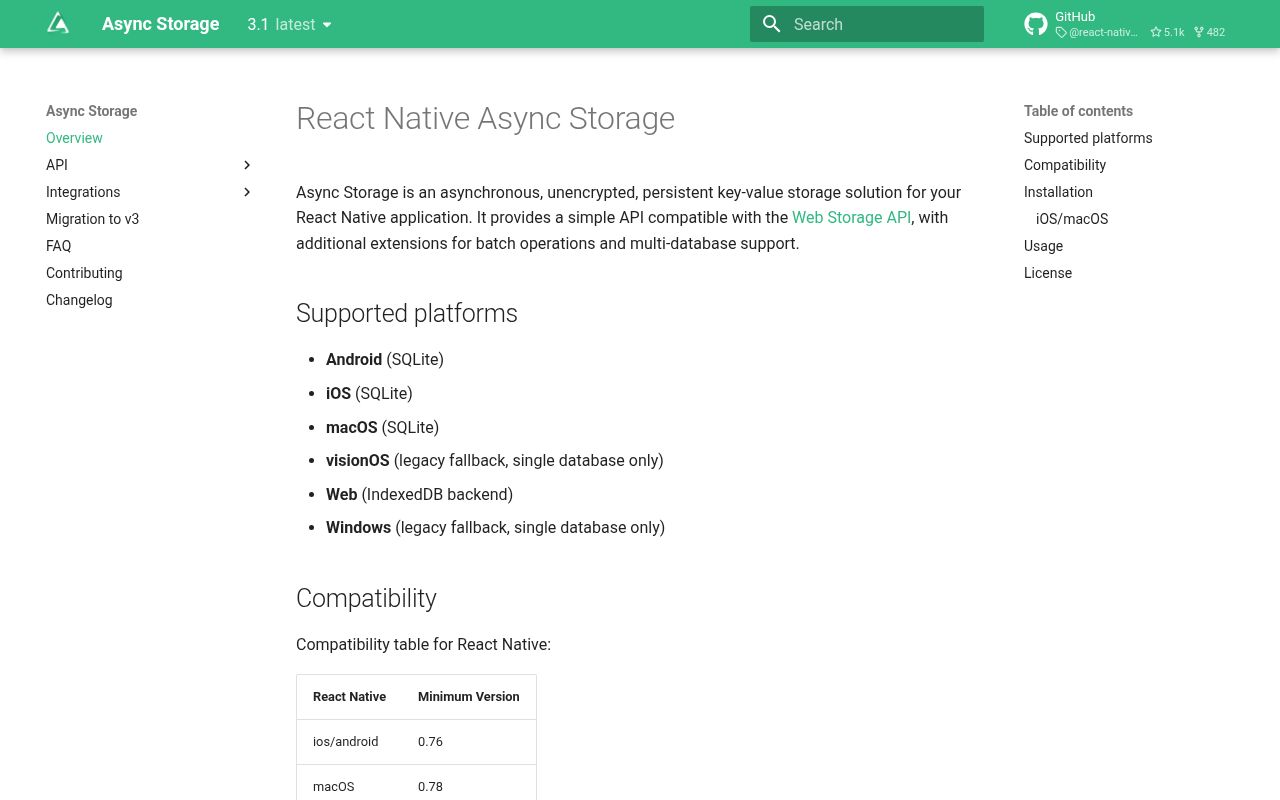1280x800 pixels.
Task: Open the GitHub octocat icon
Action: [x=1036, y=24]
